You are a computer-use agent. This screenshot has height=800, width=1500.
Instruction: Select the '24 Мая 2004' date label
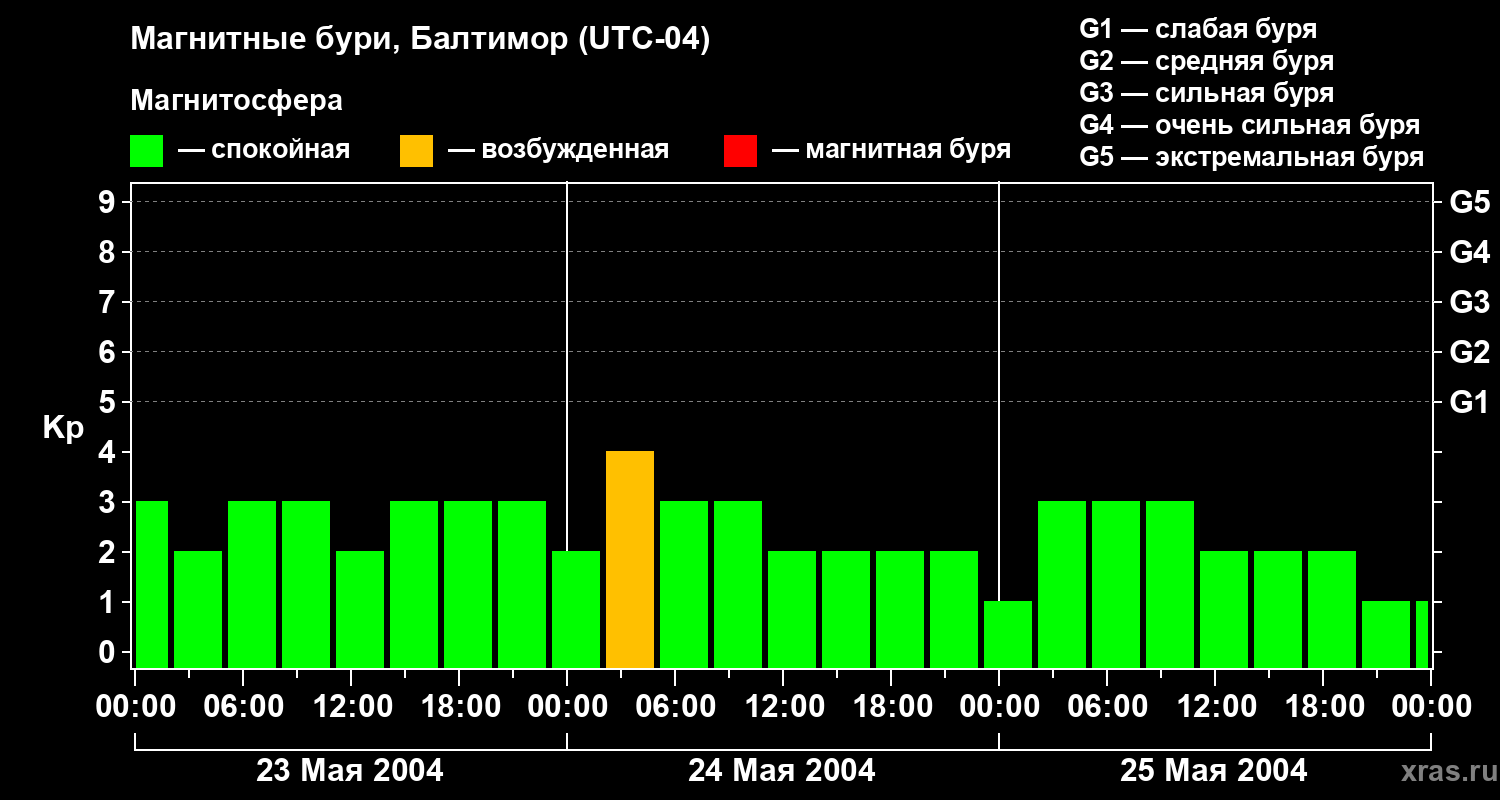pyautogui.click(x=782, y=771)
